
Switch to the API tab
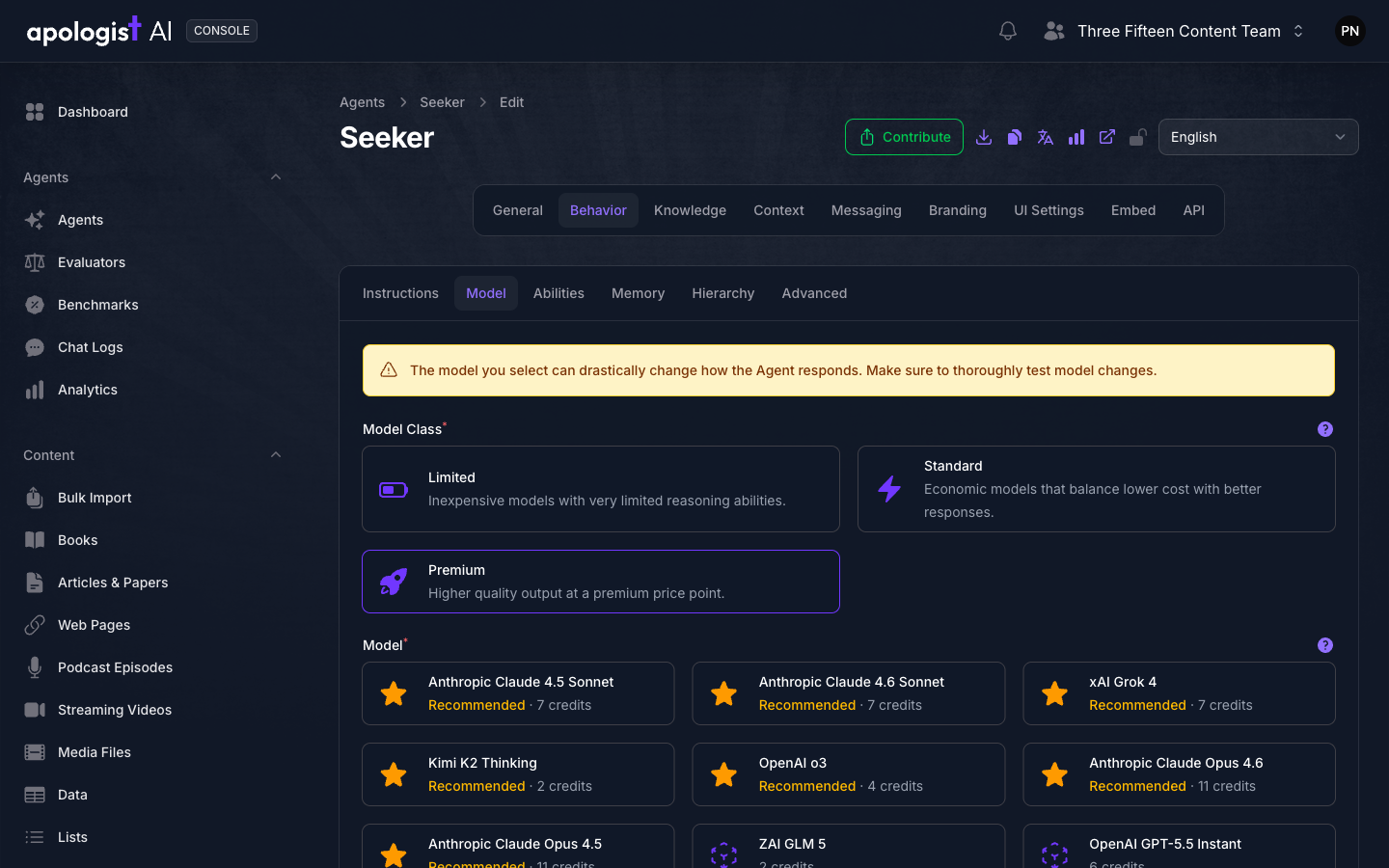pos(1194,210)
